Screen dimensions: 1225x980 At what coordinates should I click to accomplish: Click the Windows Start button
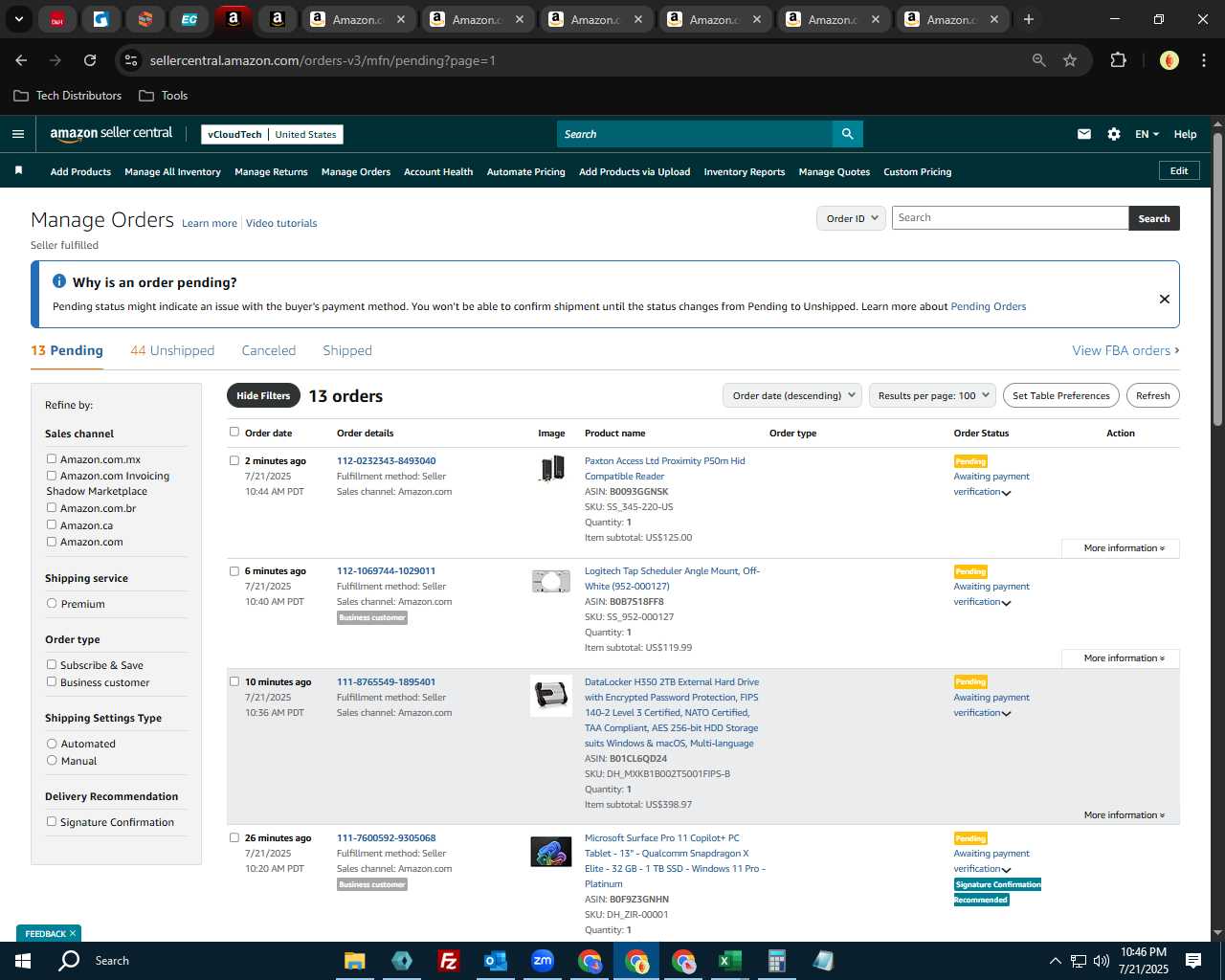23,961
